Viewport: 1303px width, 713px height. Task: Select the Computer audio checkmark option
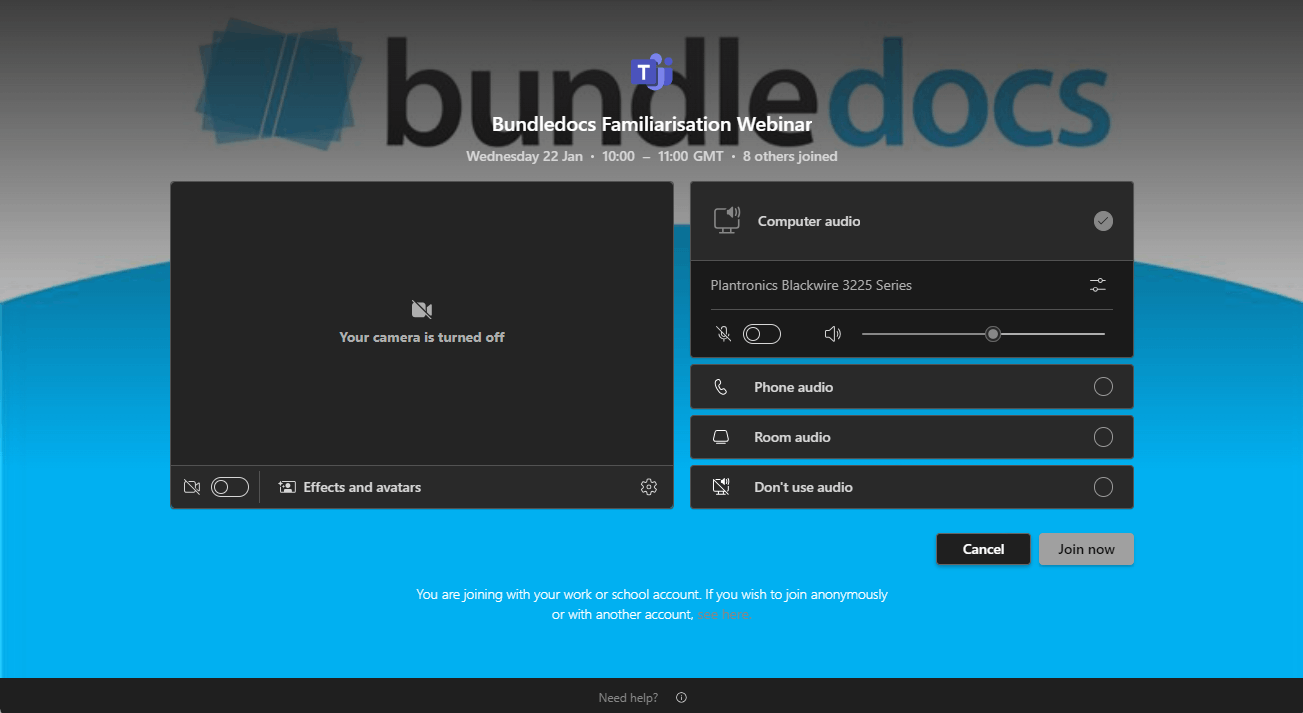[x=1103, y=221]
